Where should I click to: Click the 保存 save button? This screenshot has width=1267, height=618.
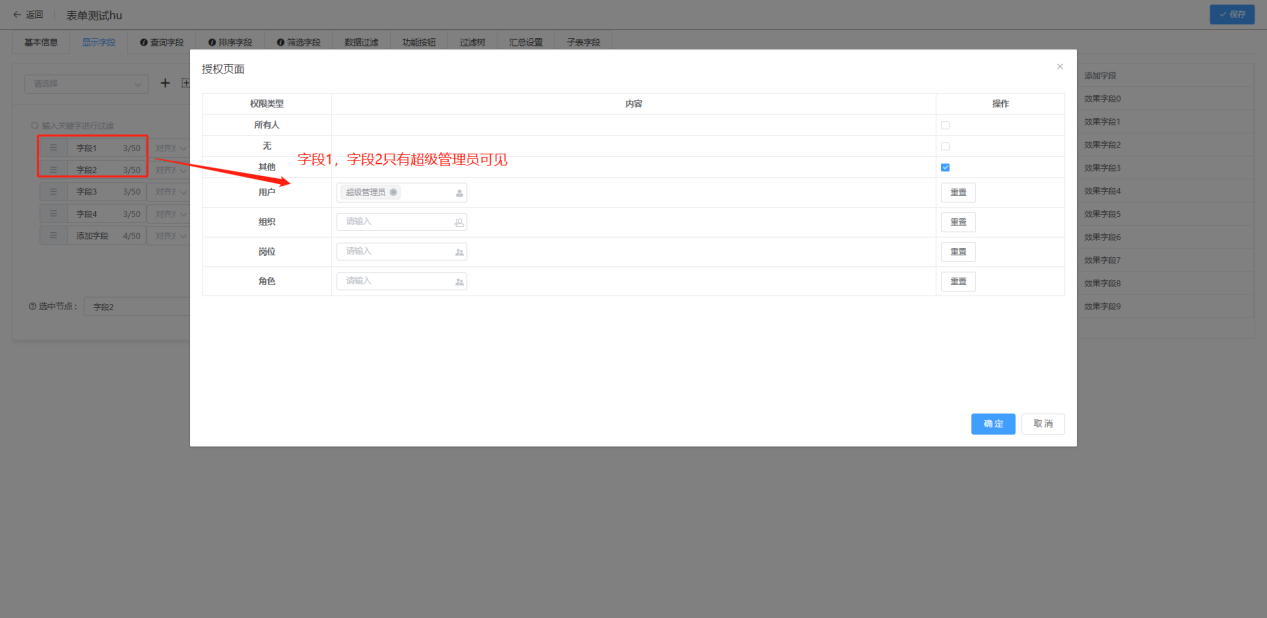[1232, 14]
